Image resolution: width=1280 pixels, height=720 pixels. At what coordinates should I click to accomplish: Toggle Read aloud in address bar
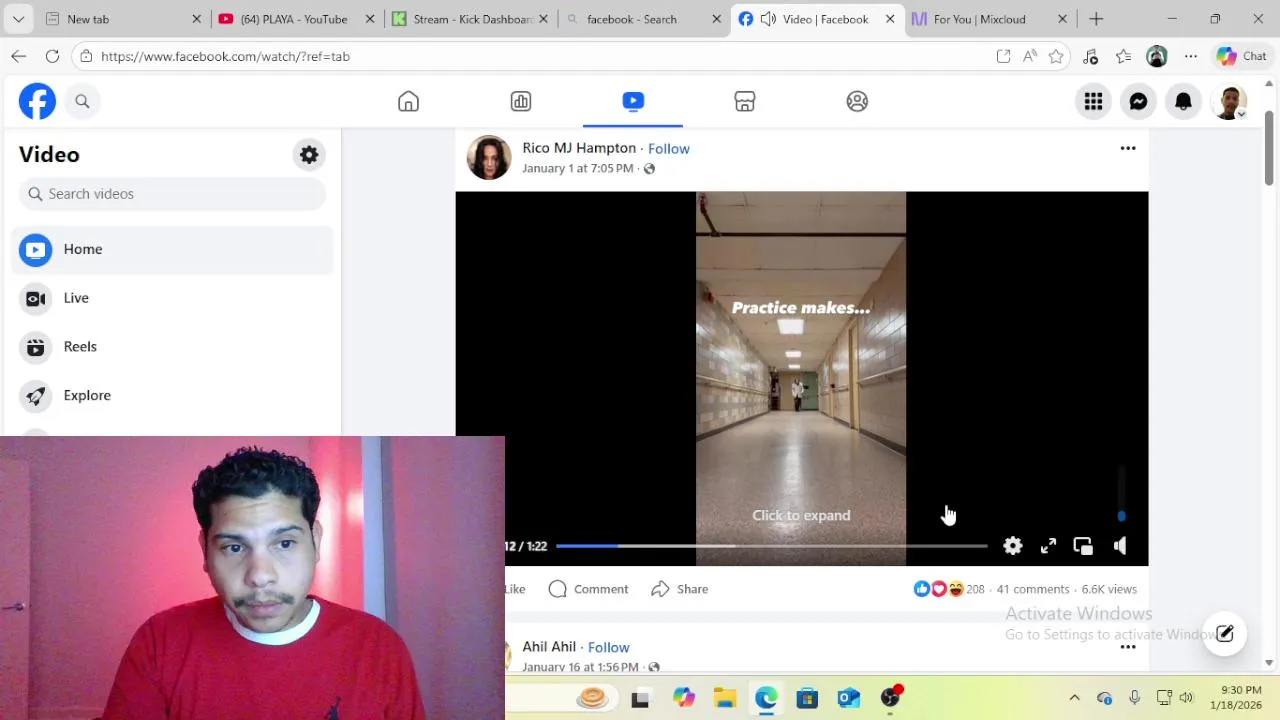1030,57
